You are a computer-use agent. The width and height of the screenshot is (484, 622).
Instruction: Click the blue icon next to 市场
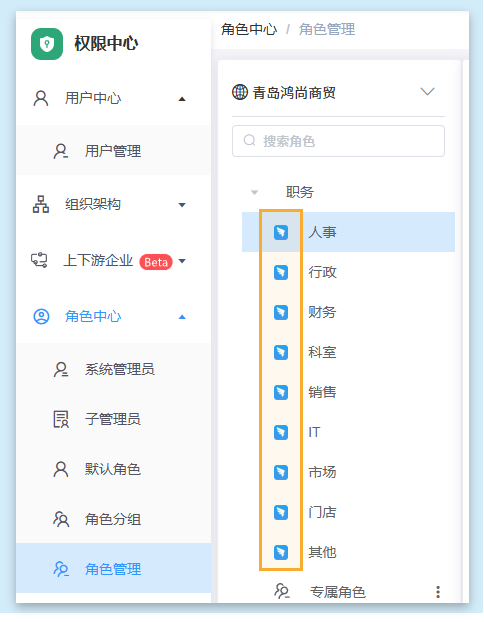281,472
